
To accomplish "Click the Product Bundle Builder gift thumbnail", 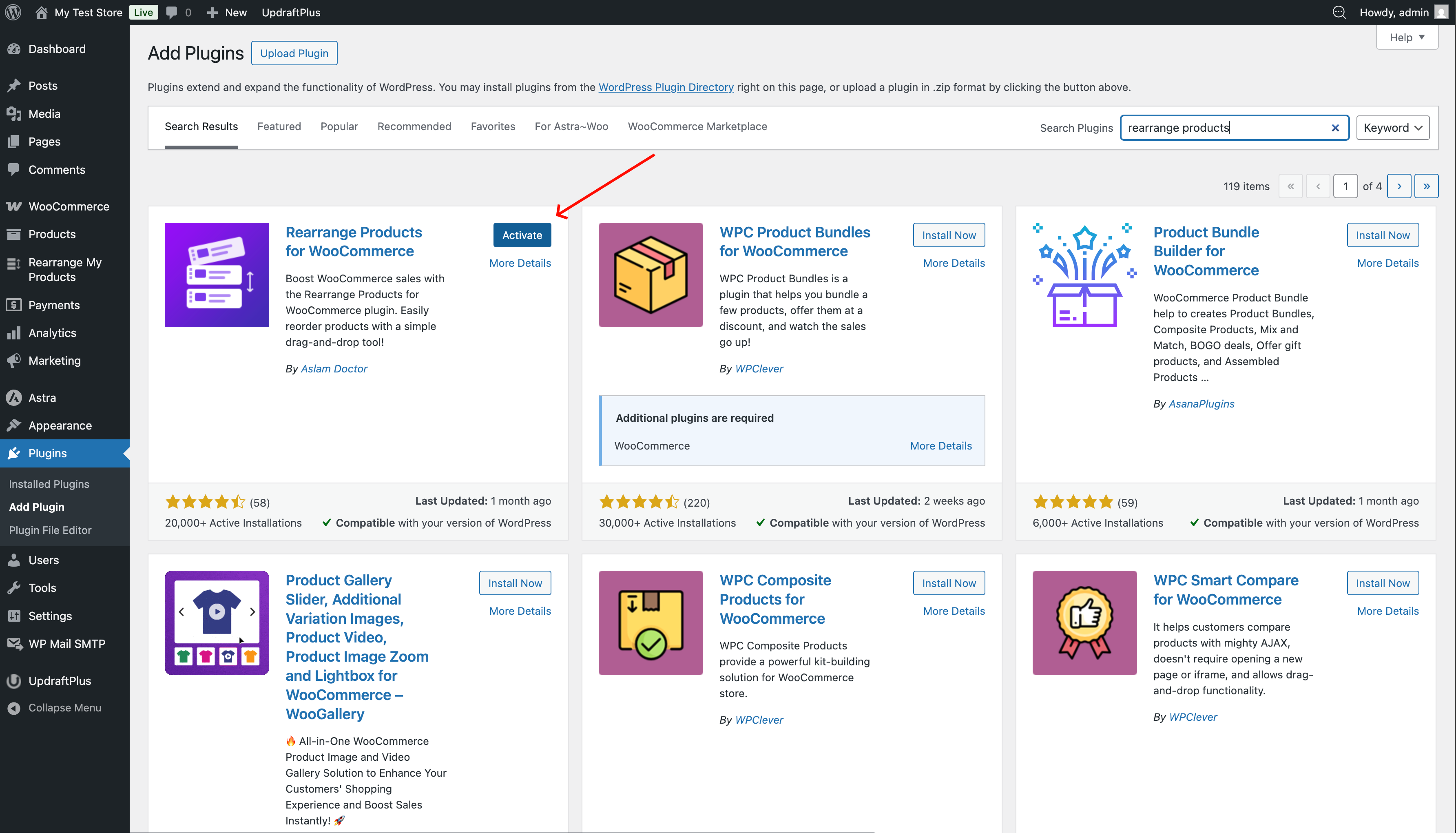I will 1084,275.
